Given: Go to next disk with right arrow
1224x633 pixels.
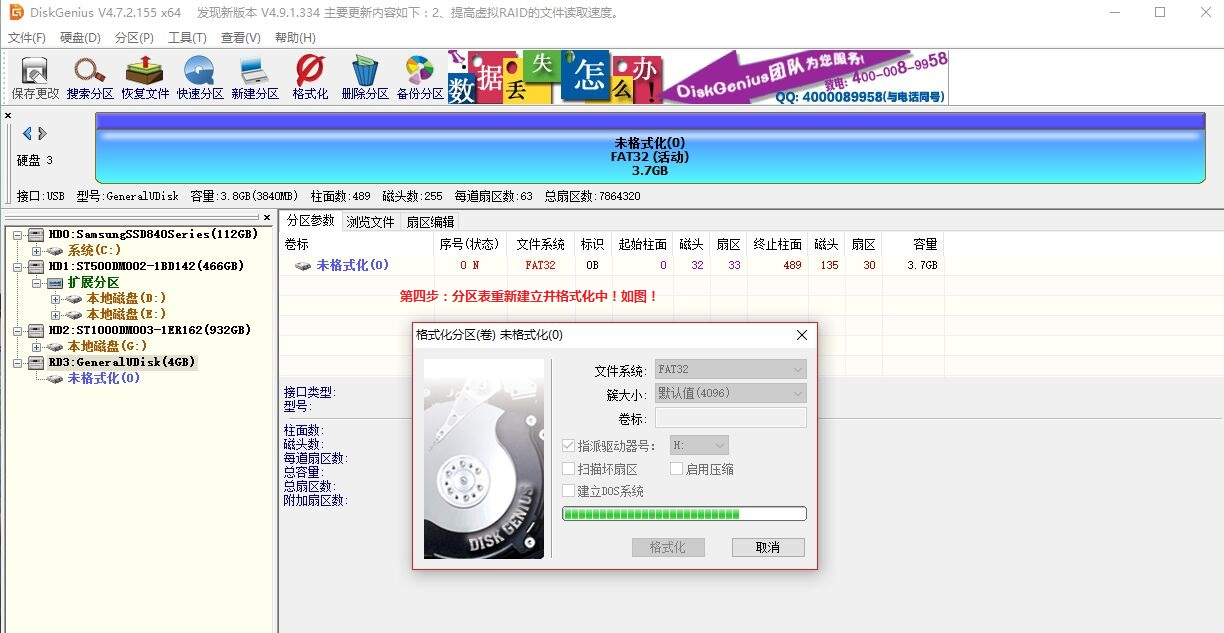Looking at the screenshot, I should click(43, 133).
